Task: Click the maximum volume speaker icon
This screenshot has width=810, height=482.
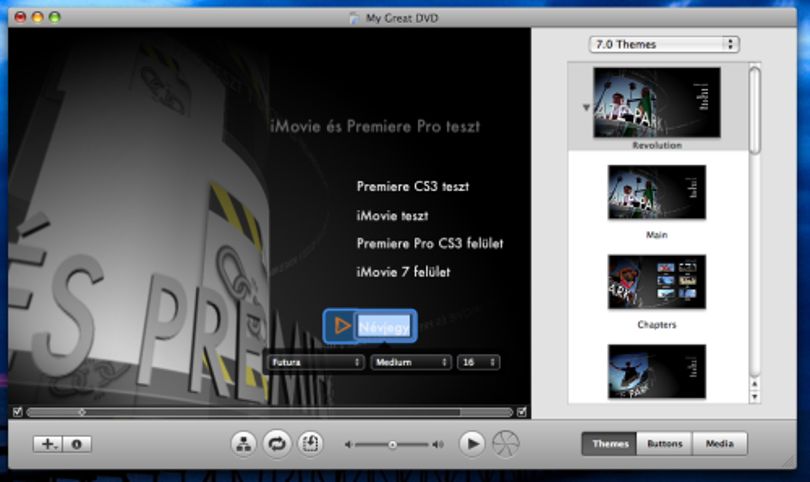Action: point(438,444)
